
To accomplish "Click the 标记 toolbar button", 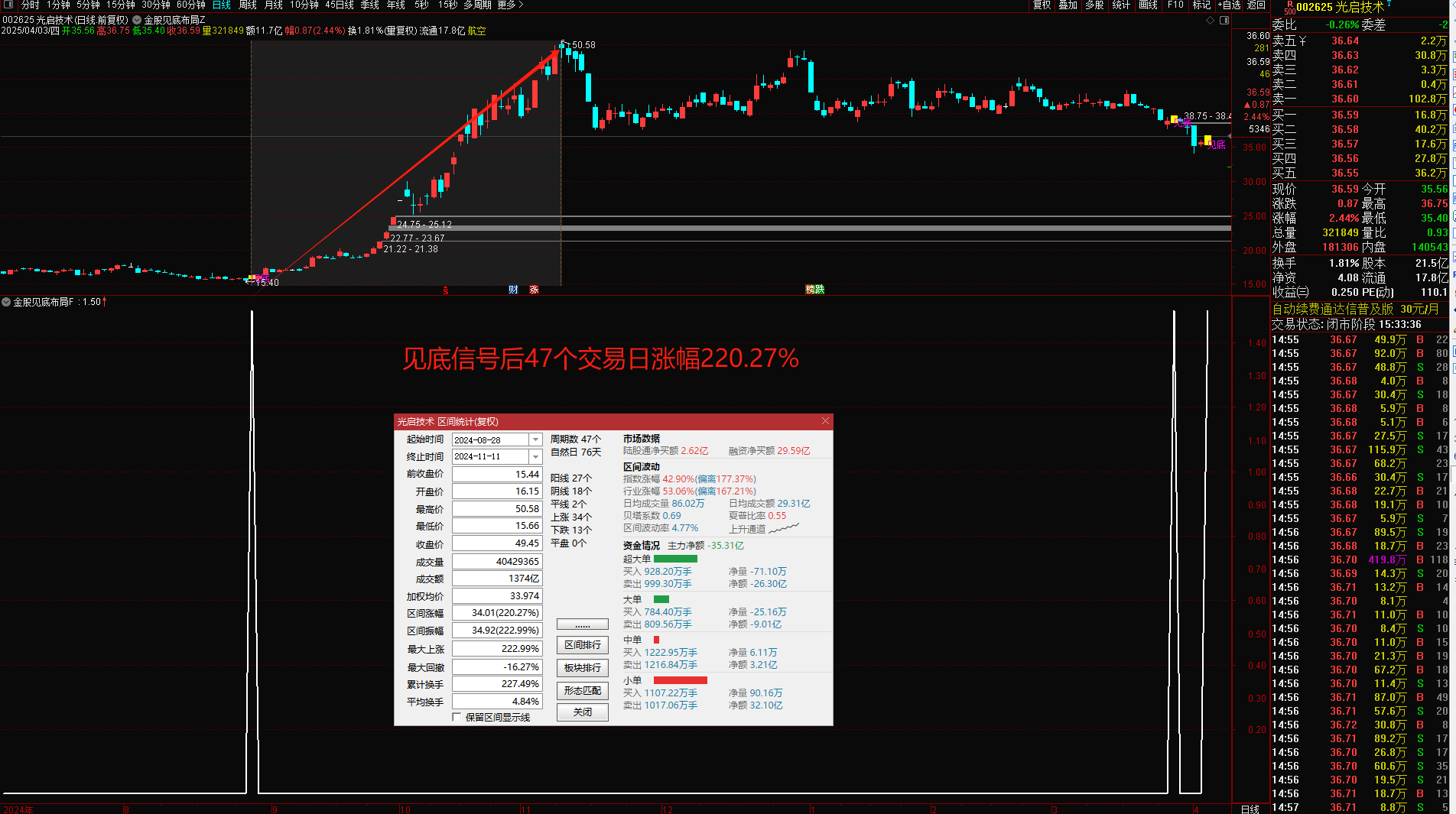I will 1202,5.
